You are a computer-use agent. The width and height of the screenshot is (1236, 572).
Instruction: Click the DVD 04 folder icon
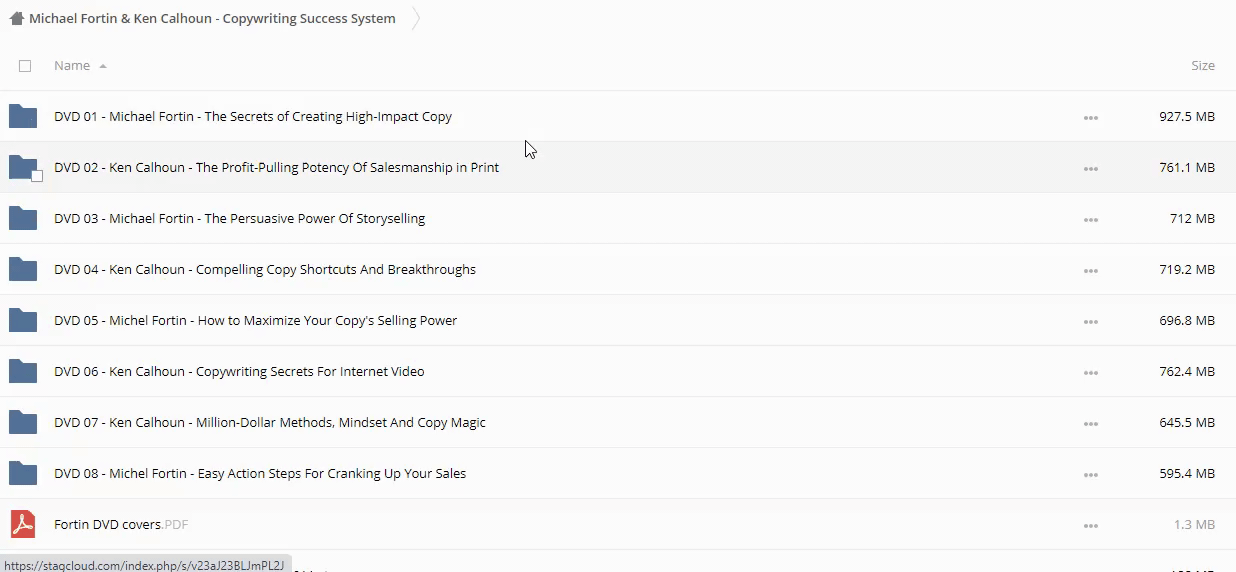pyautogui.click(x=22, y=269)
